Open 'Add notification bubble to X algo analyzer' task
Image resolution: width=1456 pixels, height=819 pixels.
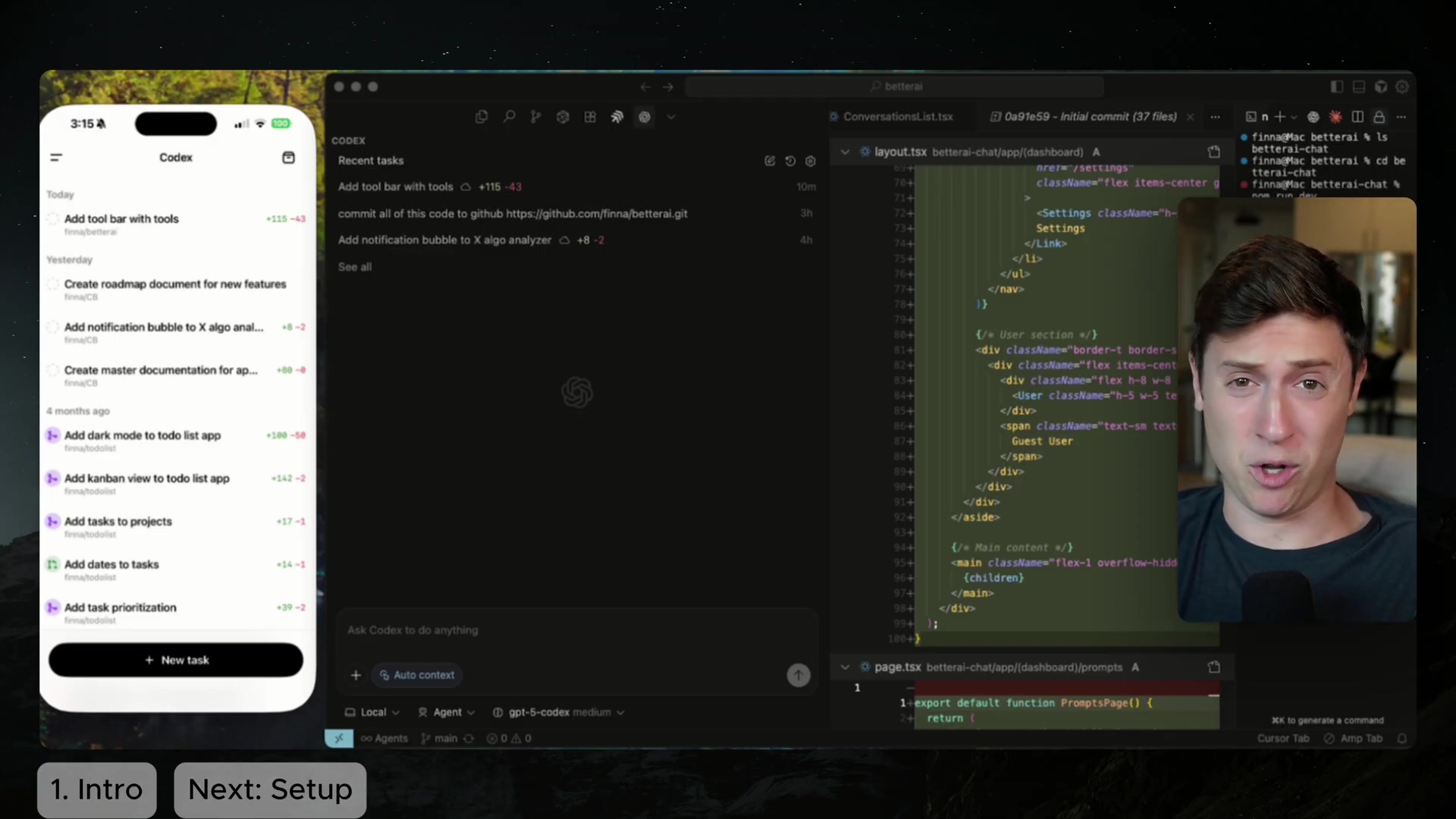click(577, 240)
